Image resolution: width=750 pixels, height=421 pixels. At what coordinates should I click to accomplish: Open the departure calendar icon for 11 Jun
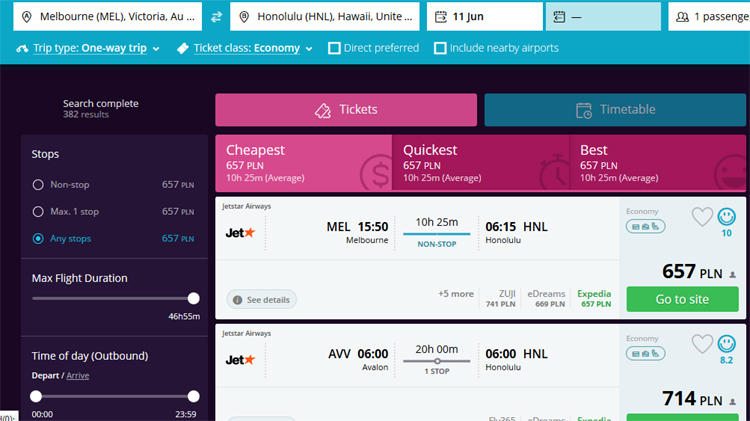coord(440,17)
